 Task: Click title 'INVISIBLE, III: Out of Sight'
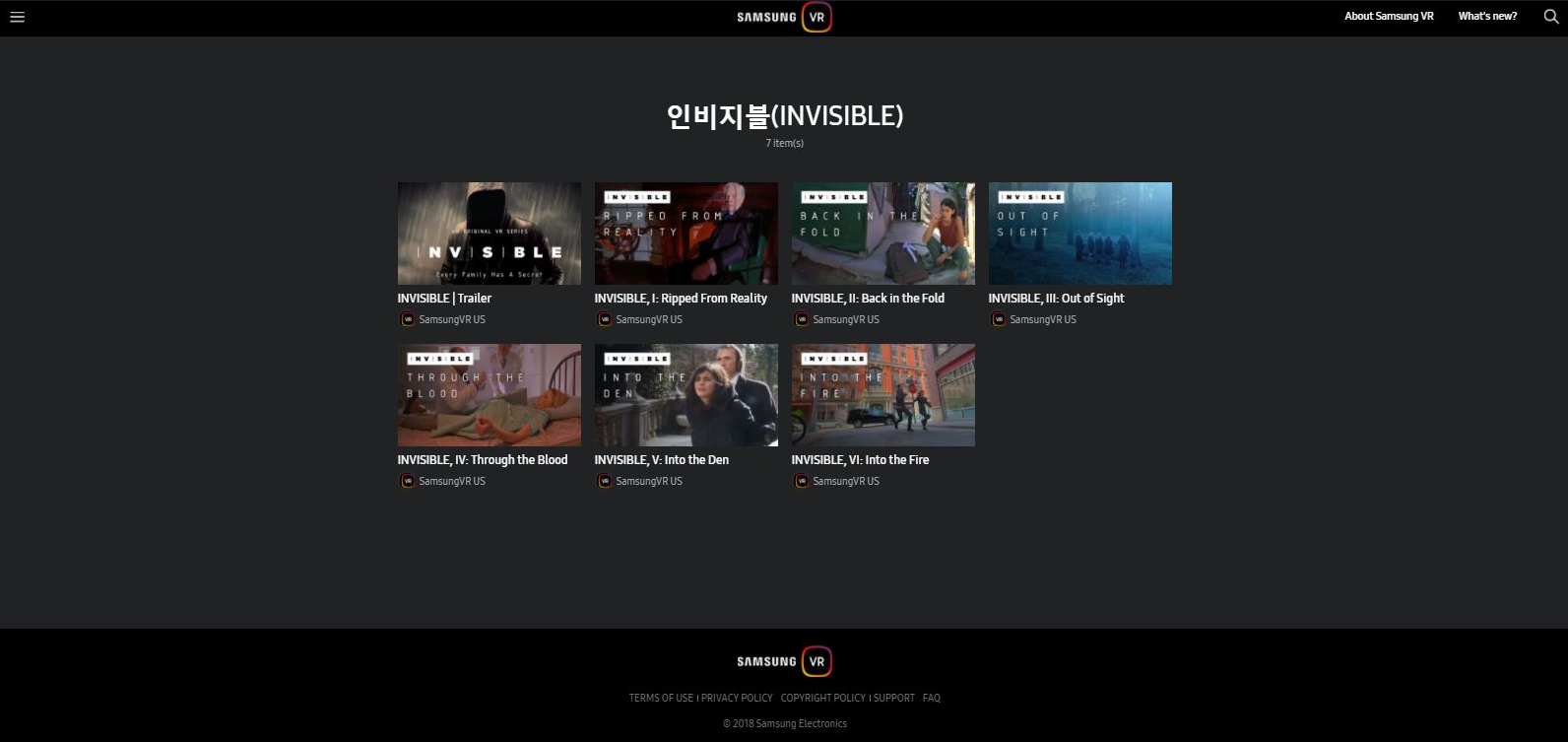pos(1056,299)
